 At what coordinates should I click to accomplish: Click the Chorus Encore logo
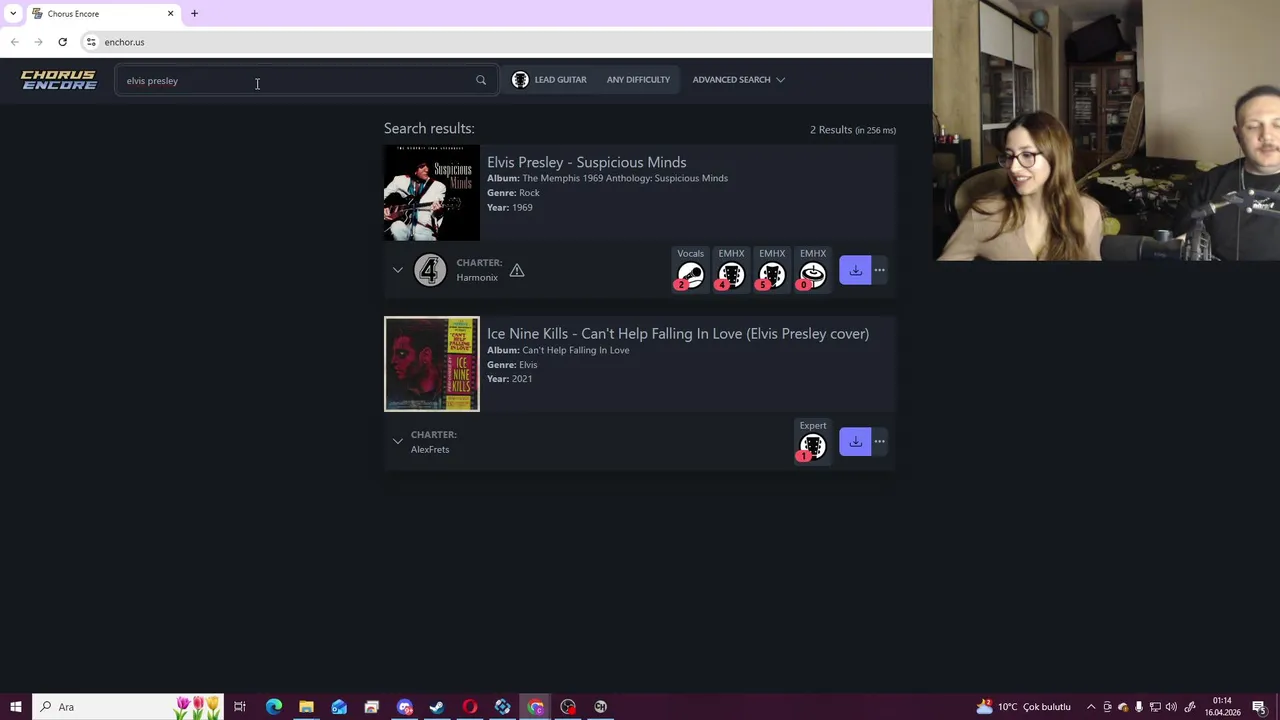pyautogui.click(x=59, y=80)
